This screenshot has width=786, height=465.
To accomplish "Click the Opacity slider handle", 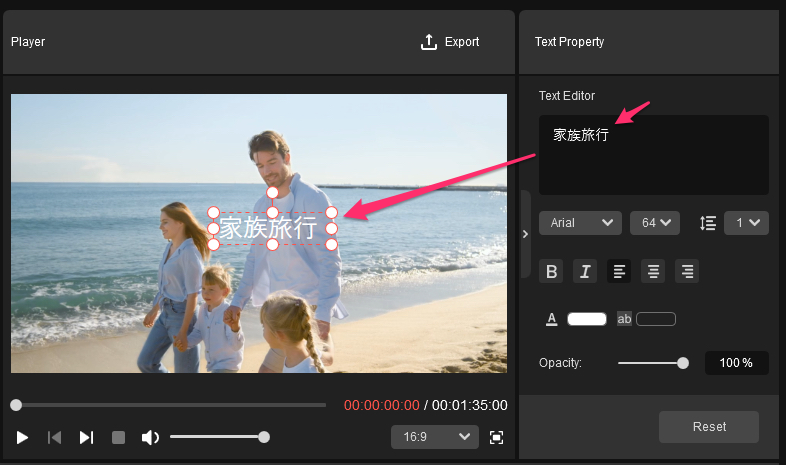I will tap(683, 363).
